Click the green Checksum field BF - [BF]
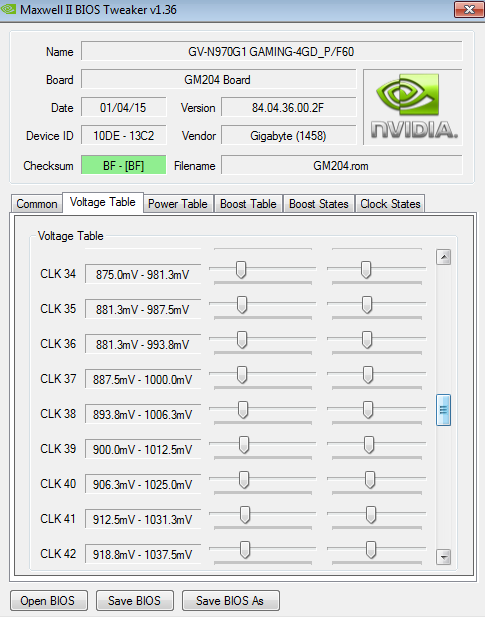The height and width of the screenshot is (617, 485). 124,165
